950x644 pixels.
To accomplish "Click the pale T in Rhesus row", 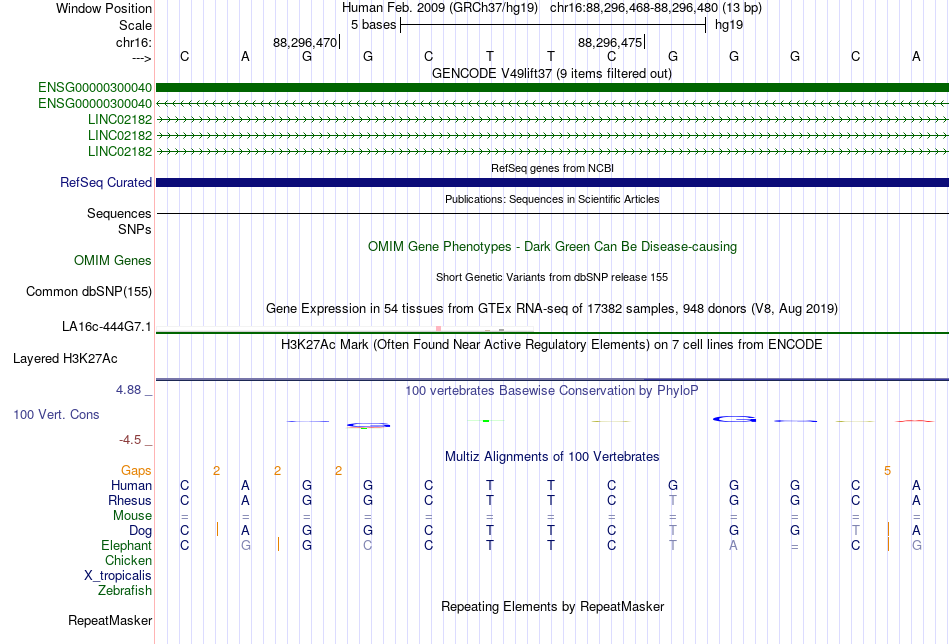I will coord(673,500).
